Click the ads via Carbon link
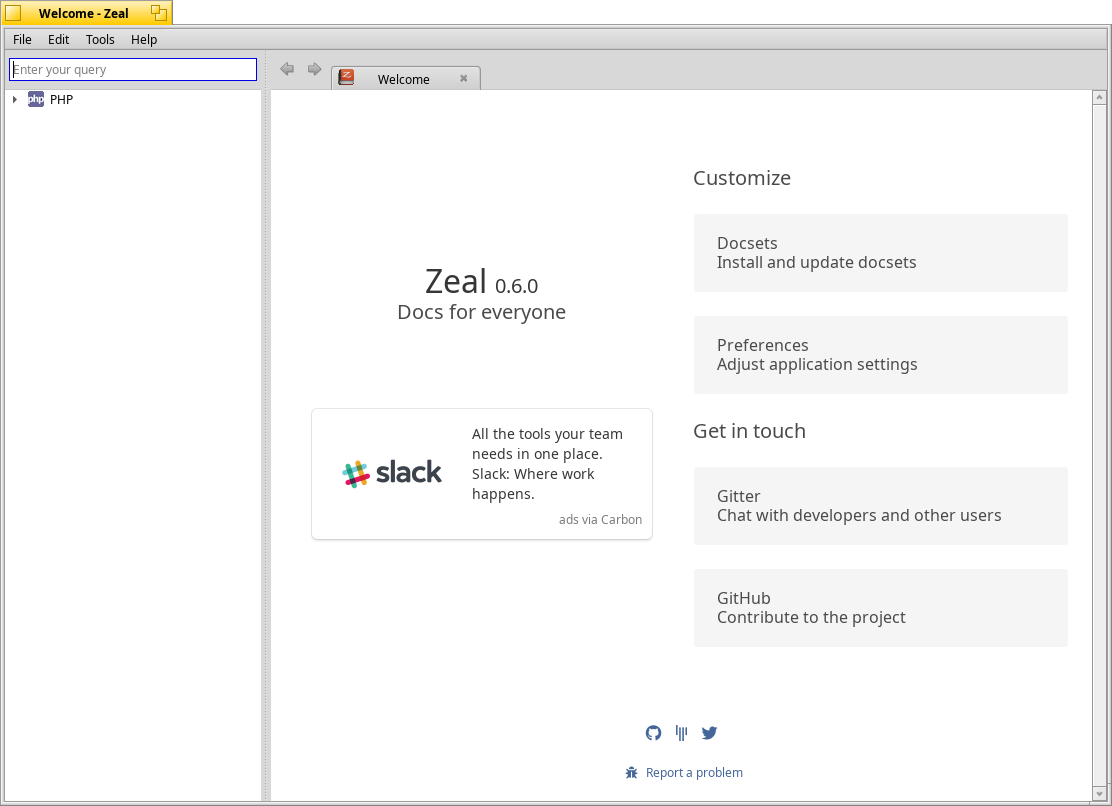Screen dimensions: 1112x806 click(600, 520)
